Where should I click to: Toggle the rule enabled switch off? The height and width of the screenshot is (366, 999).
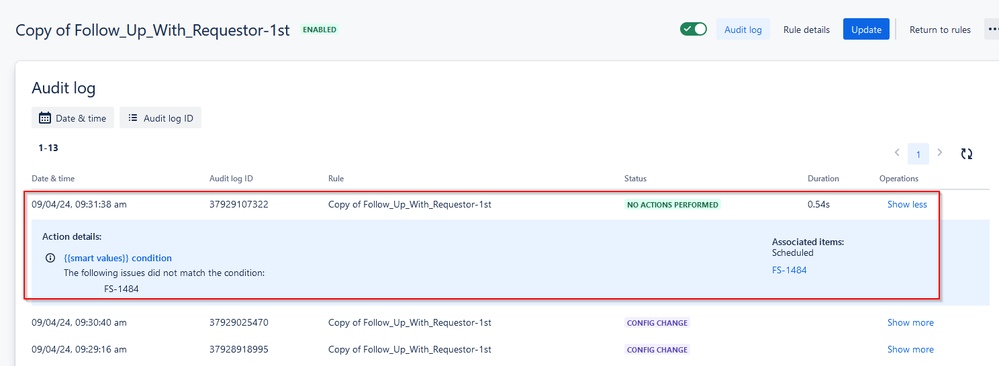(693, 29)
